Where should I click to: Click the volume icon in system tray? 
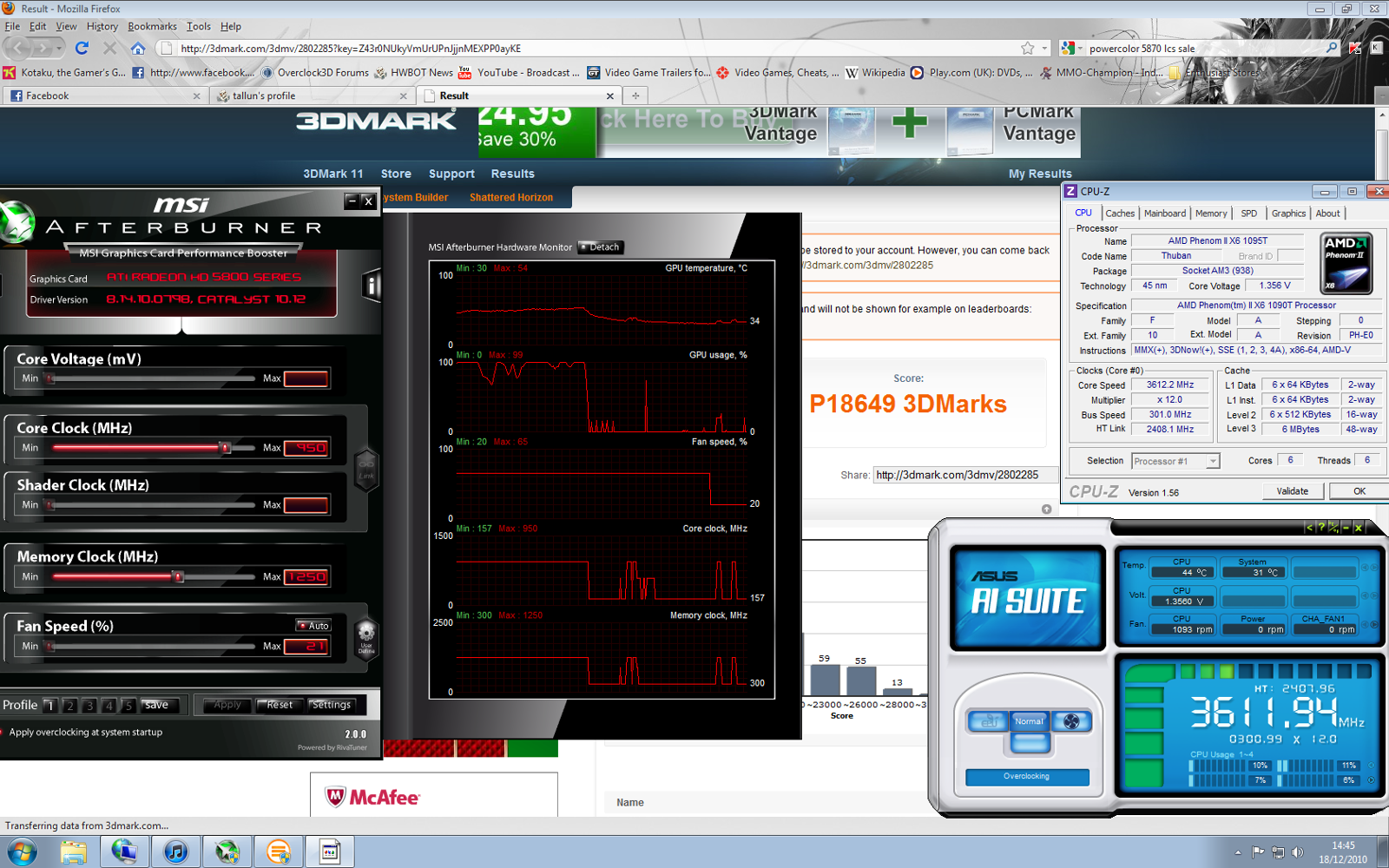pyautogui.click(x=1298, y=852)
